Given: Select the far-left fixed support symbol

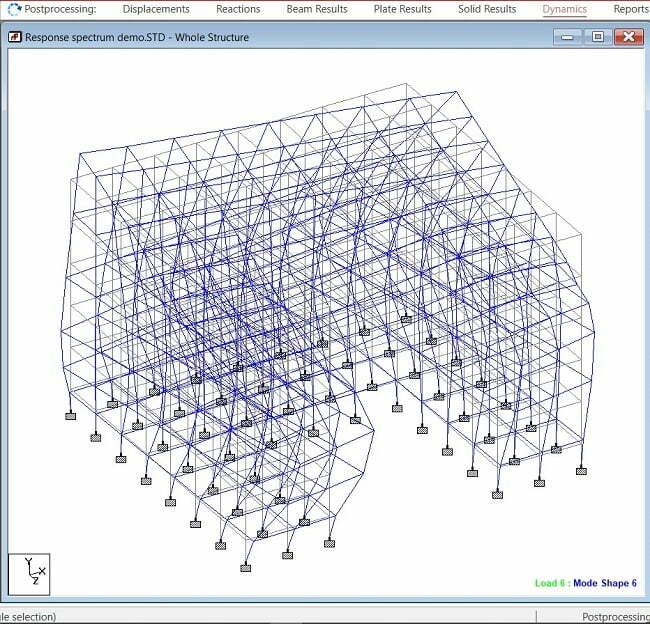Looking at the screenshot, I should [72, 416].
